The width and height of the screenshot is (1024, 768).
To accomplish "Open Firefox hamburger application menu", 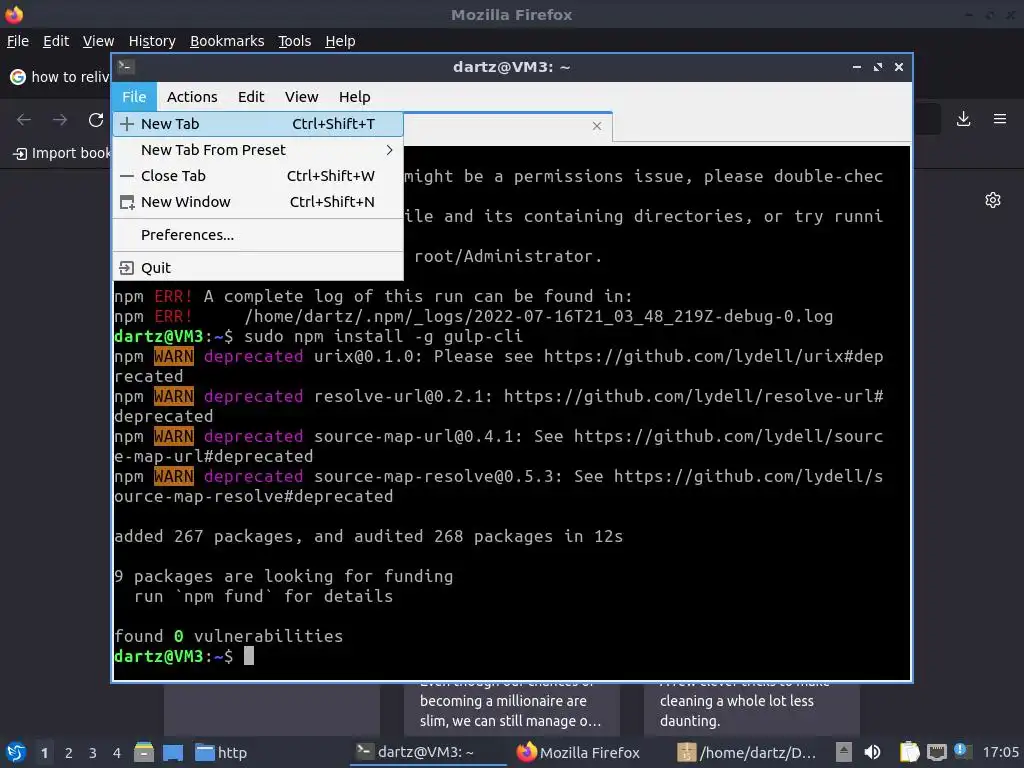I will click(x=1000, y=119).
